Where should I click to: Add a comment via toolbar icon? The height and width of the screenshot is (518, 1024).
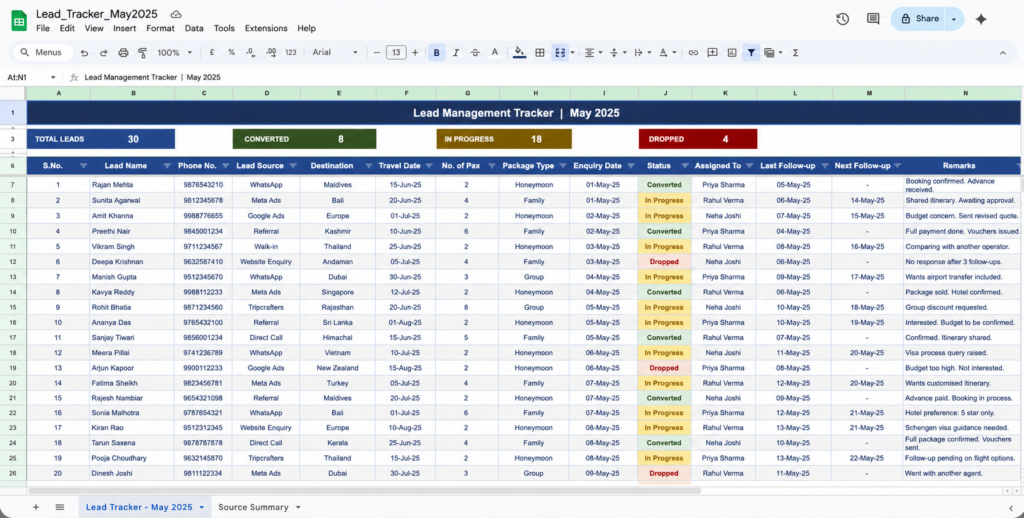712,53
